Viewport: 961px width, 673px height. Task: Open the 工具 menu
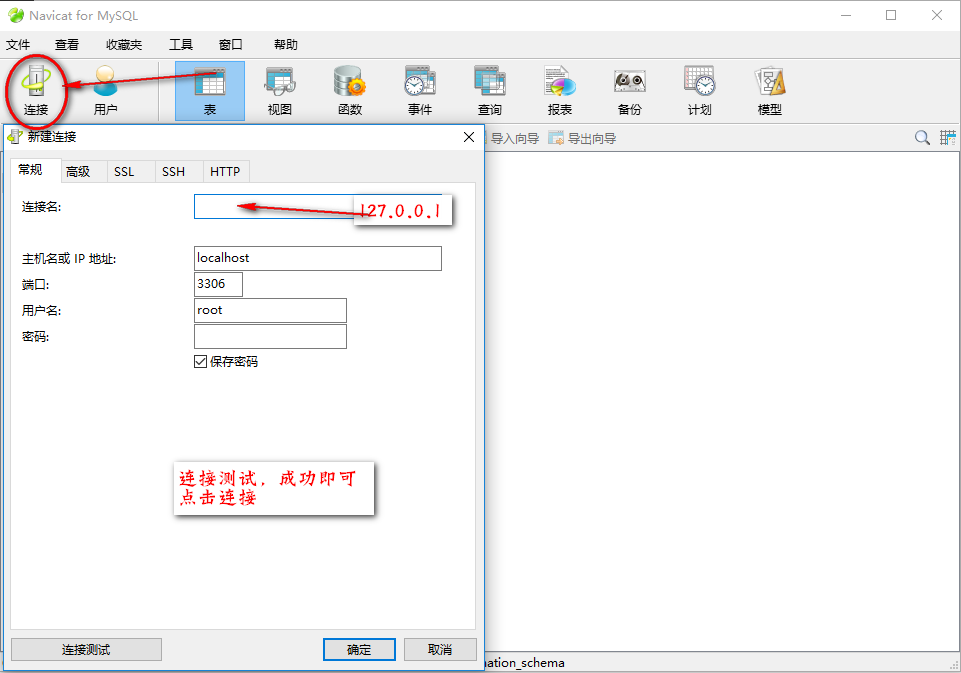(x=181, y=45)
